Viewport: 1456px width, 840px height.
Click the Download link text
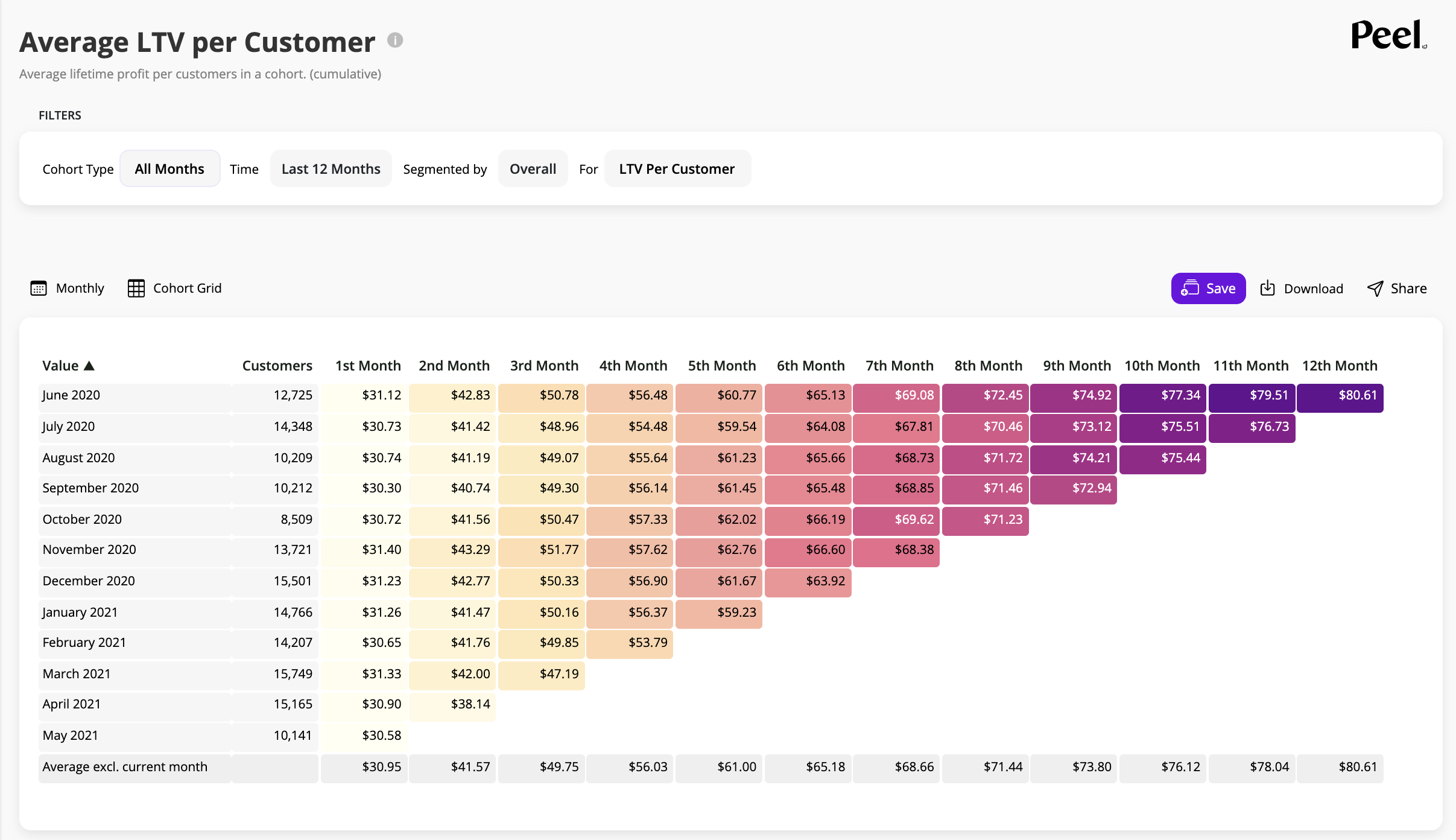(x=1313, y=288)
